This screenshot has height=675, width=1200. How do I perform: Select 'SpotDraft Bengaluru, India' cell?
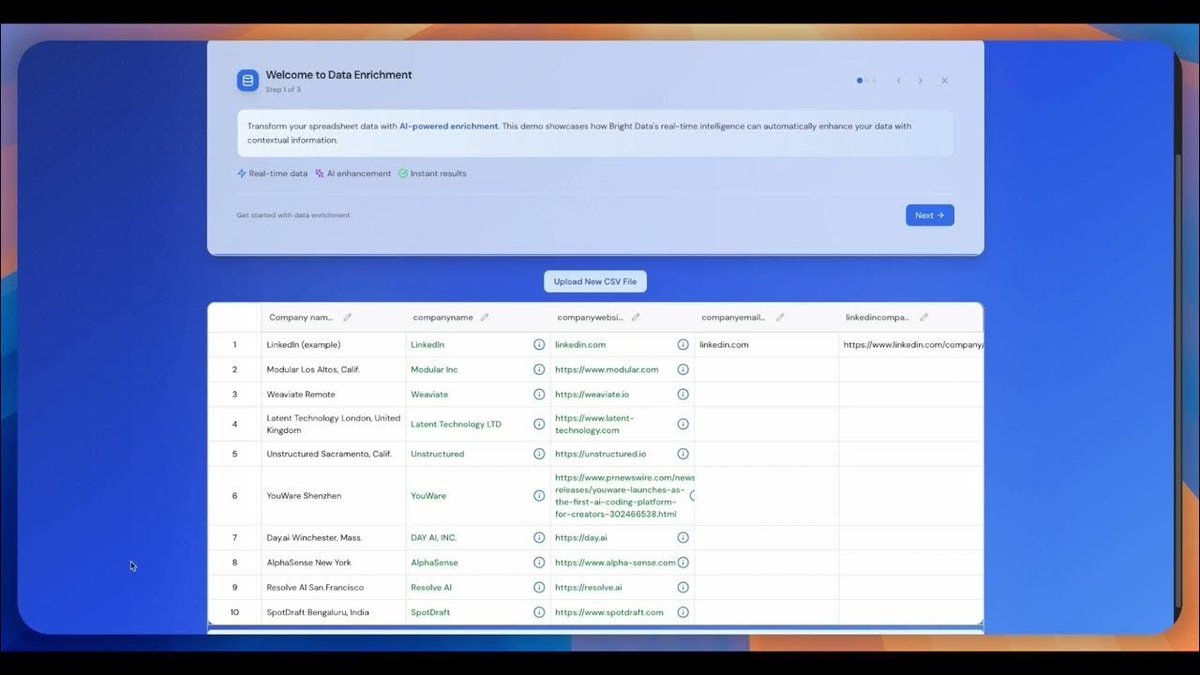point(333,612)
